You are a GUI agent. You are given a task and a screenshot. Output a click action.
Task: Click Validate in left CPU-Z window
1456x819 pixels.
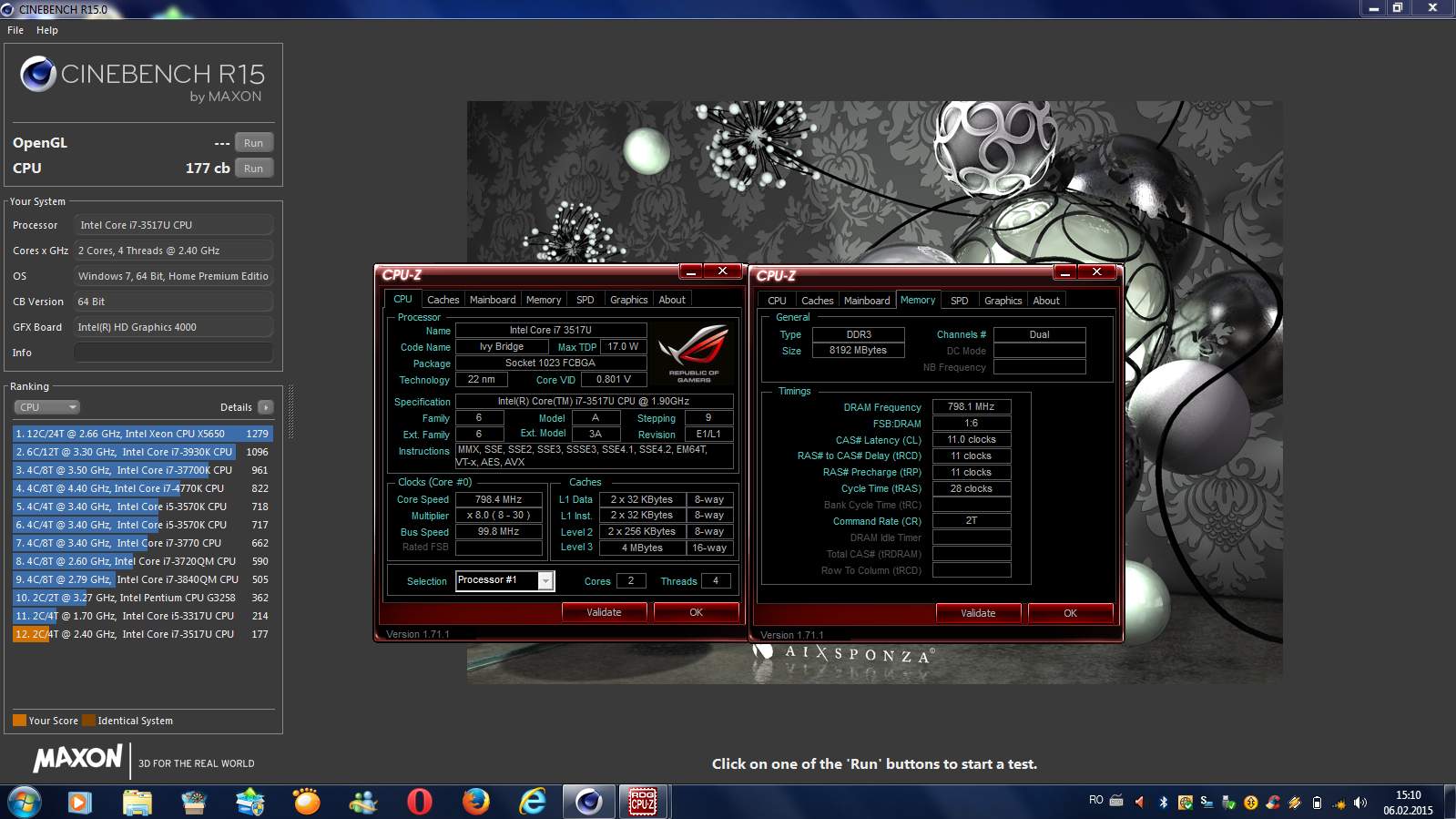pos(604,612)
